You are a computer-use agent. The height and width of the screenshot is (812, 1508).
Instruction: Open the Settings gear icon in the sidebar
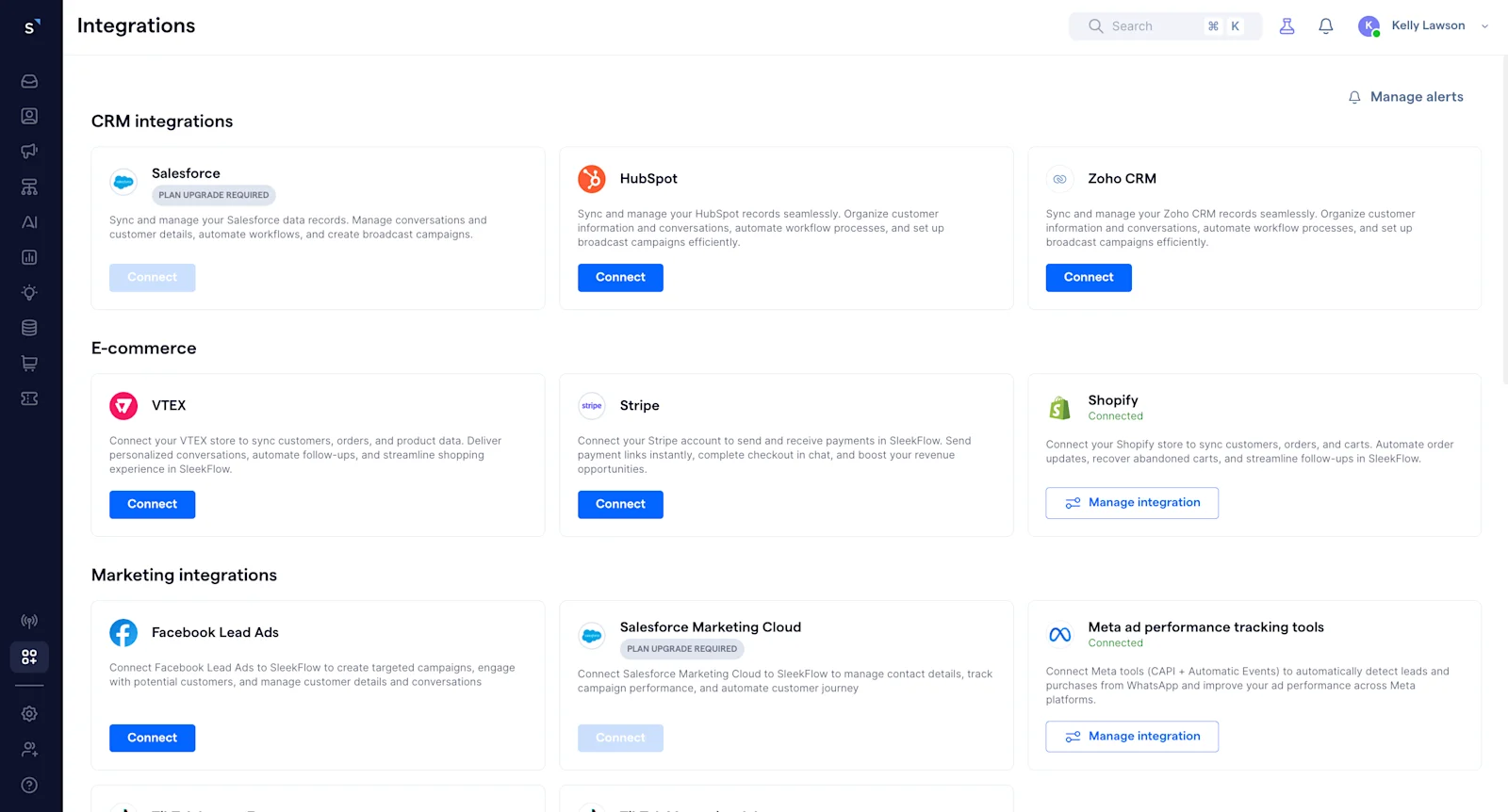point(29,714)
